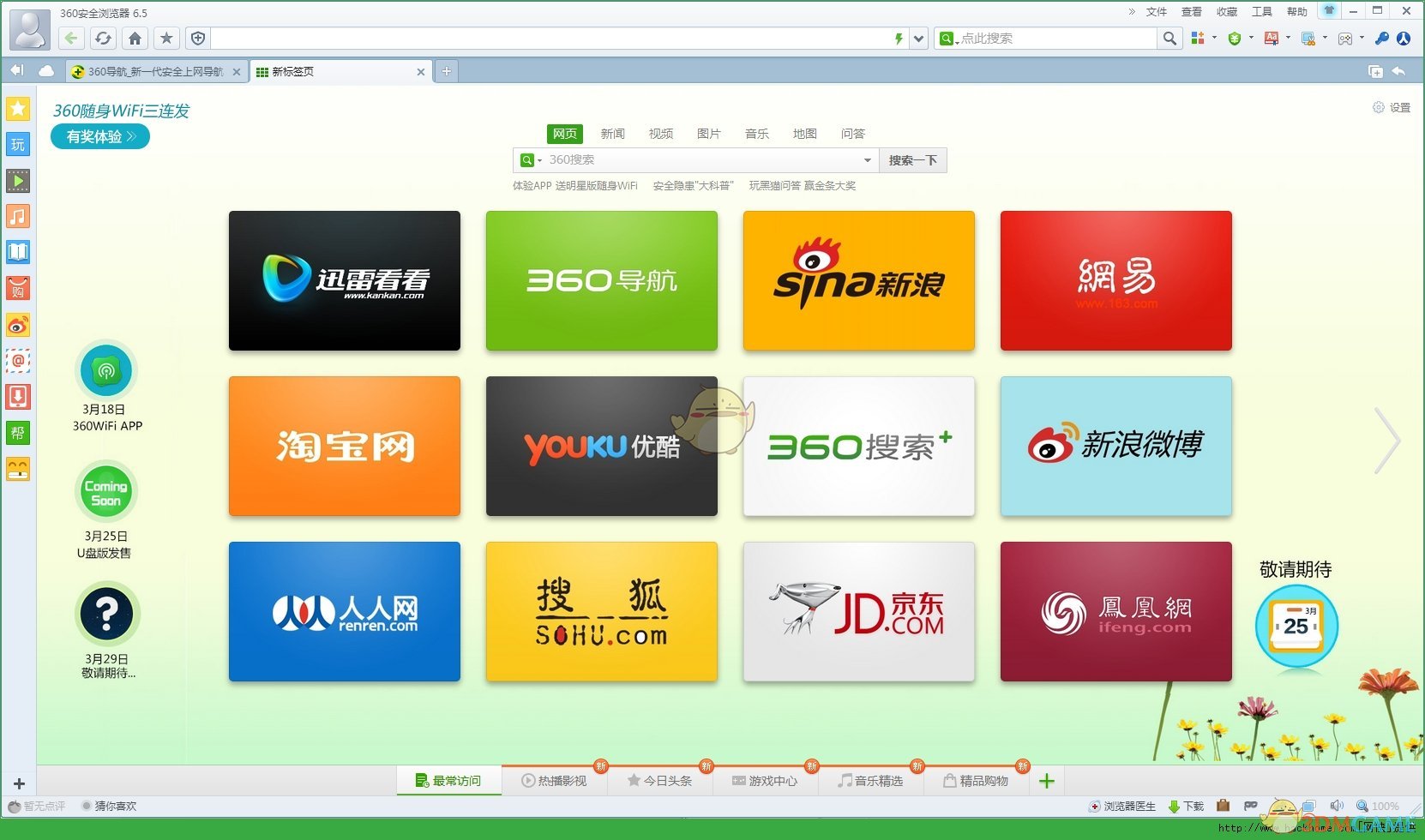The image size is (1425, 840).
Task: Expand the 360搜索 suggestions dropdown arrow
Action: pos(868,159)
